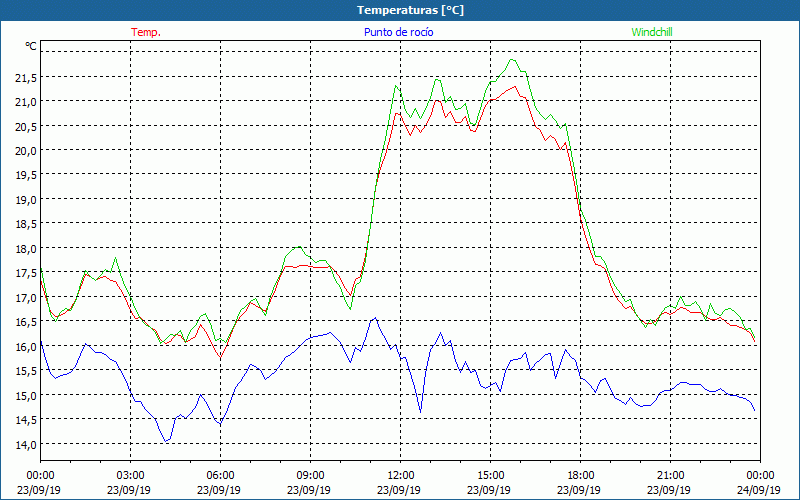
Task: Select the blue 'Punto de rocío' legend label
Action: click(398, 32)
